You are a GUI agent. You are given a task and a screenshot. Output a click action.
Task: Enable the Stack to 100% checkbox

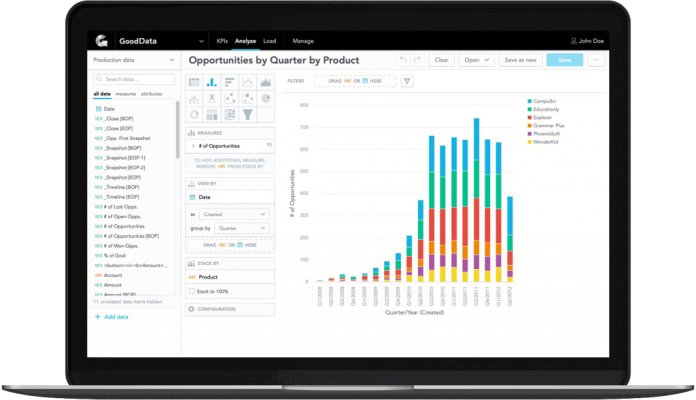(x=192, y=292)
